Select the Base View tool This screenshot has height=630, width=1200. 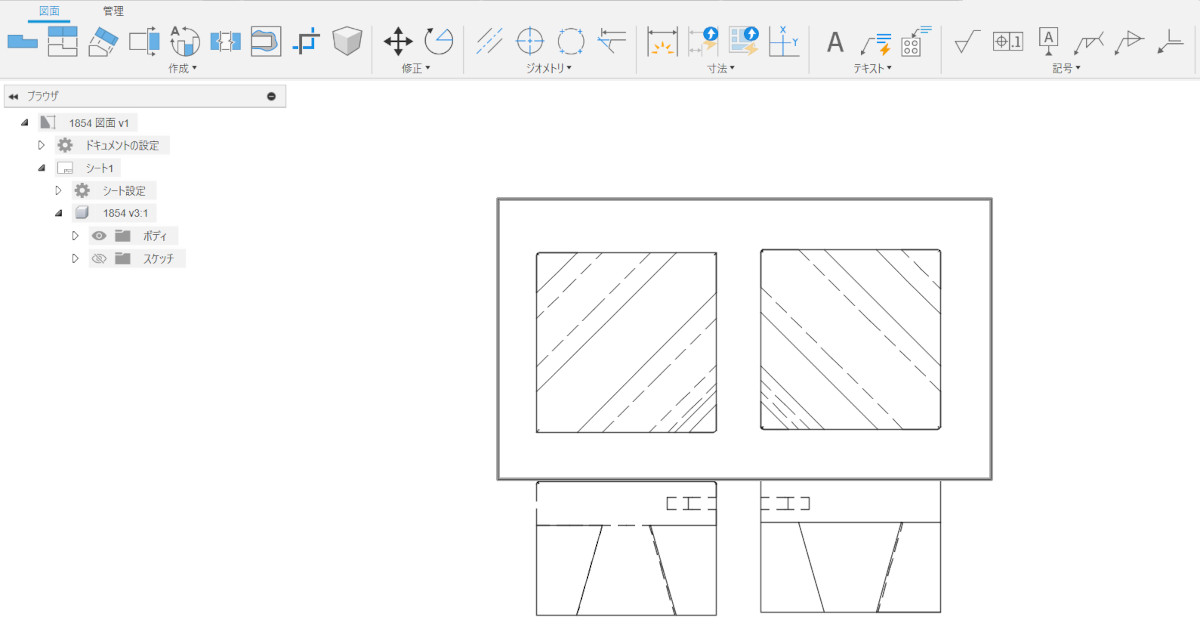(x=22, y=41)
